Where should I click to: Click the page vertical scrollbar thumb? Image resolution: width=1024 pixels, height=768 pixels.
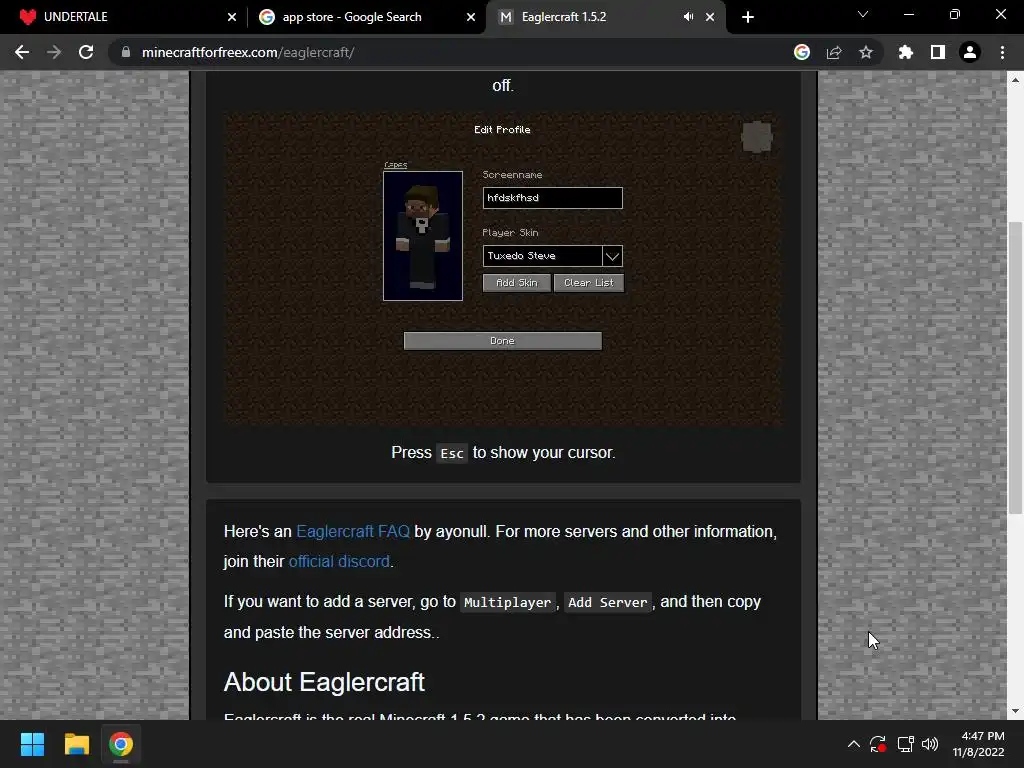[x=1015, y=367]
